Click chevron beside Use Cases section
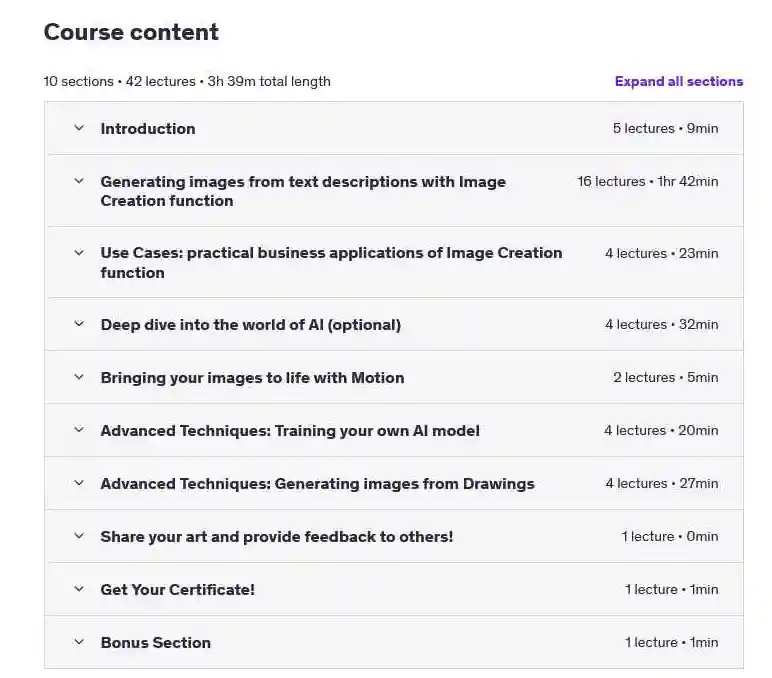 [79, 253]
